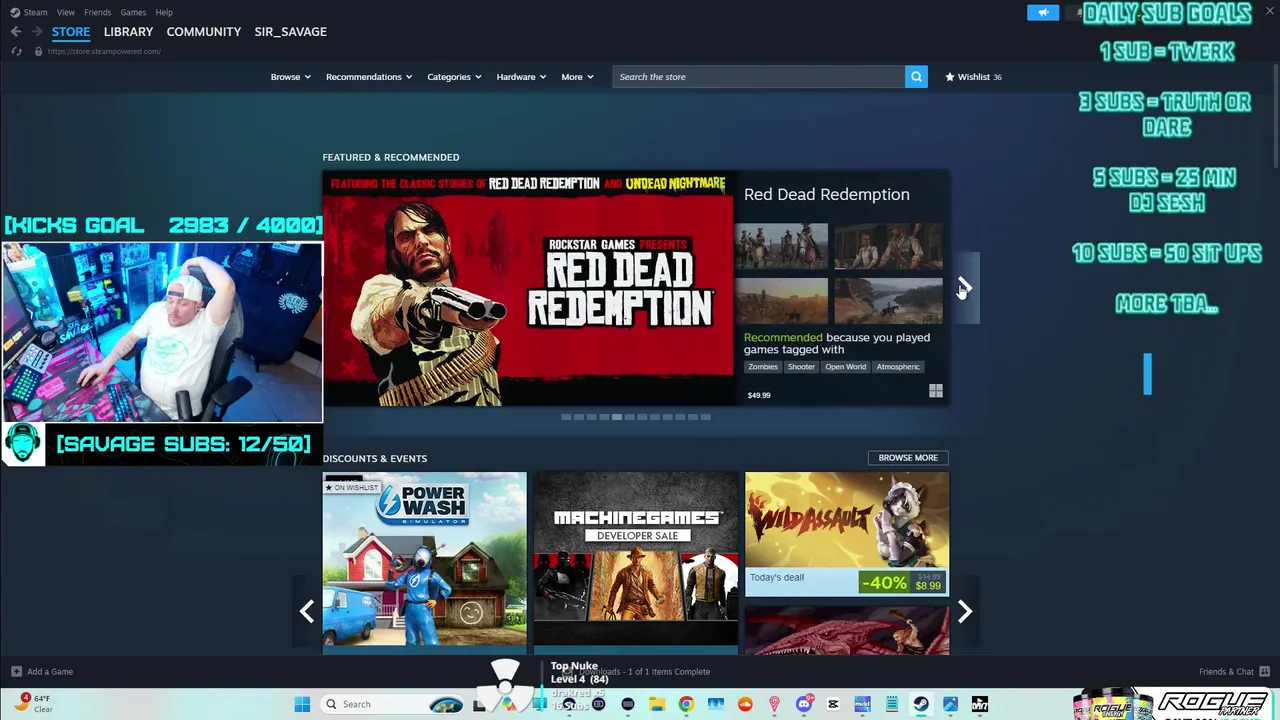Switch to the COMMUNITY tab
The height and width of the screenshot is (720, 1280).
tap(204, 32)
